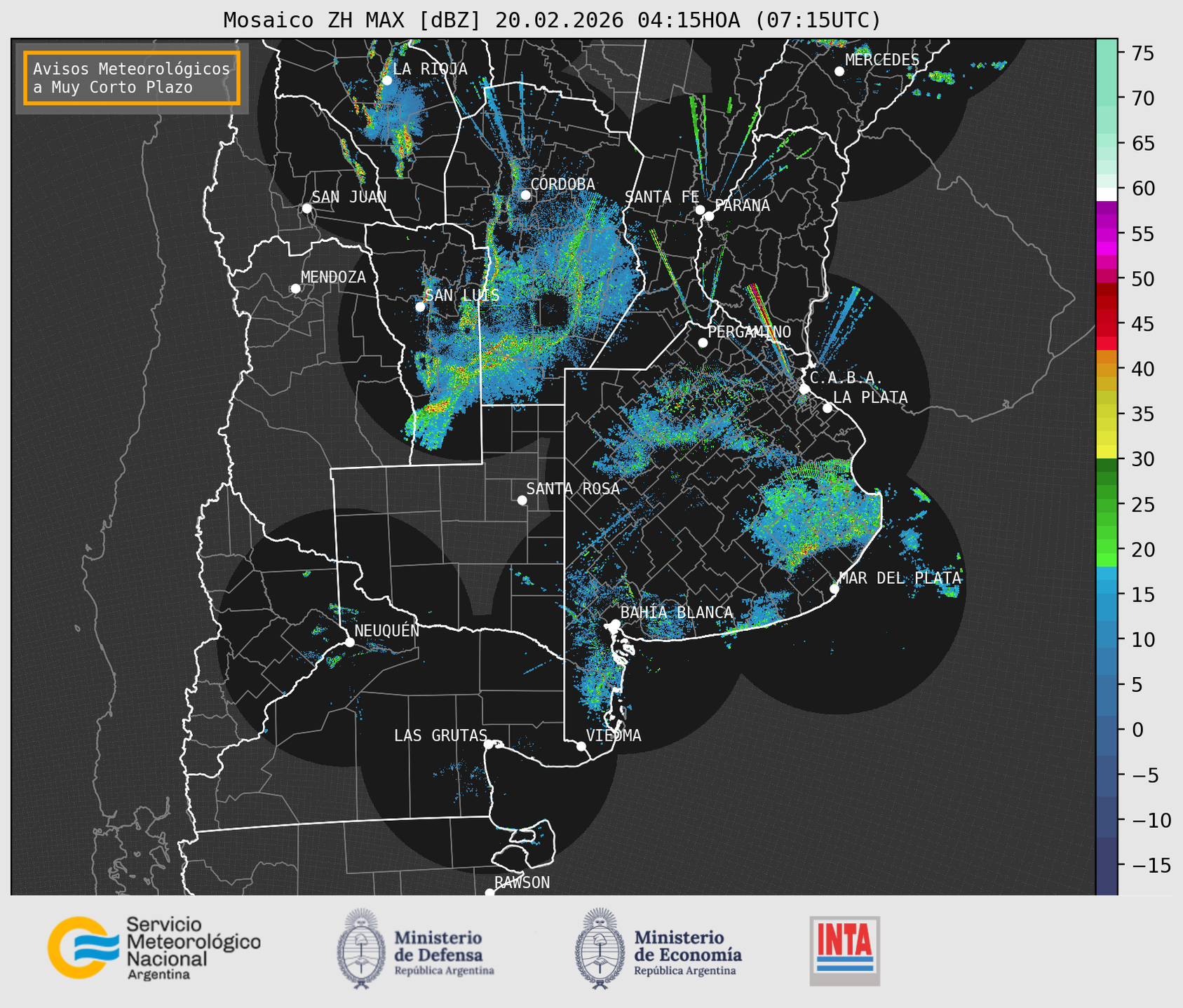The image size is (1183, 1008).
Task: Click the Córdoba city marker dot
Action: click(x=525, y=195)
